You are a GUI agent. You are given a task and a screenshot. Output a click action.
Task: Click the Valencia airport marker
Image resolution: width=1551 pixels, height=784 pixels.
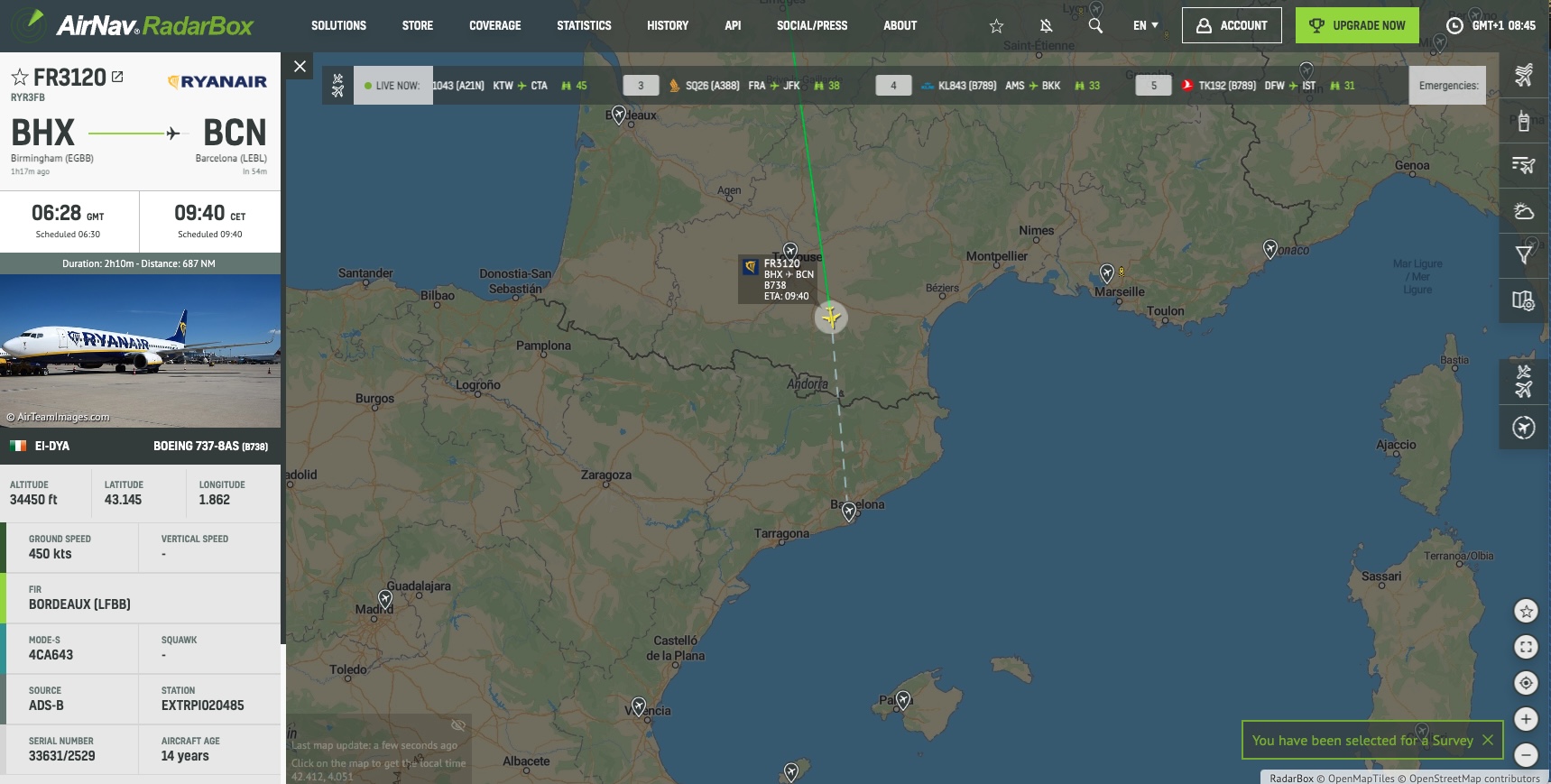(639, 706)
